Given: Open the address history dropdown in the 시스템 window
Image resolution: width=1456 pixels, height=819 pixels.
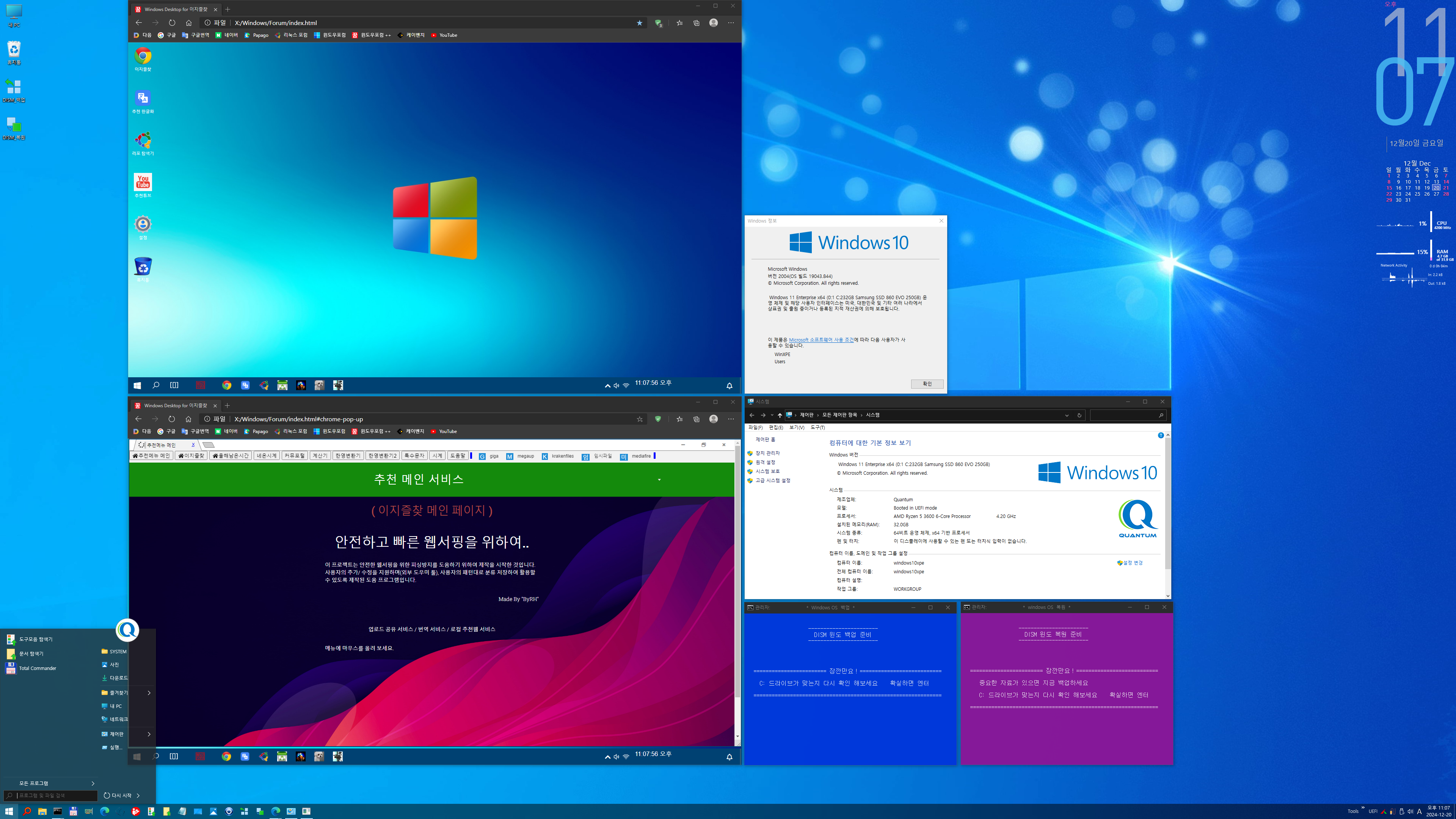Looking at the screenshot, I should 1067,415.
